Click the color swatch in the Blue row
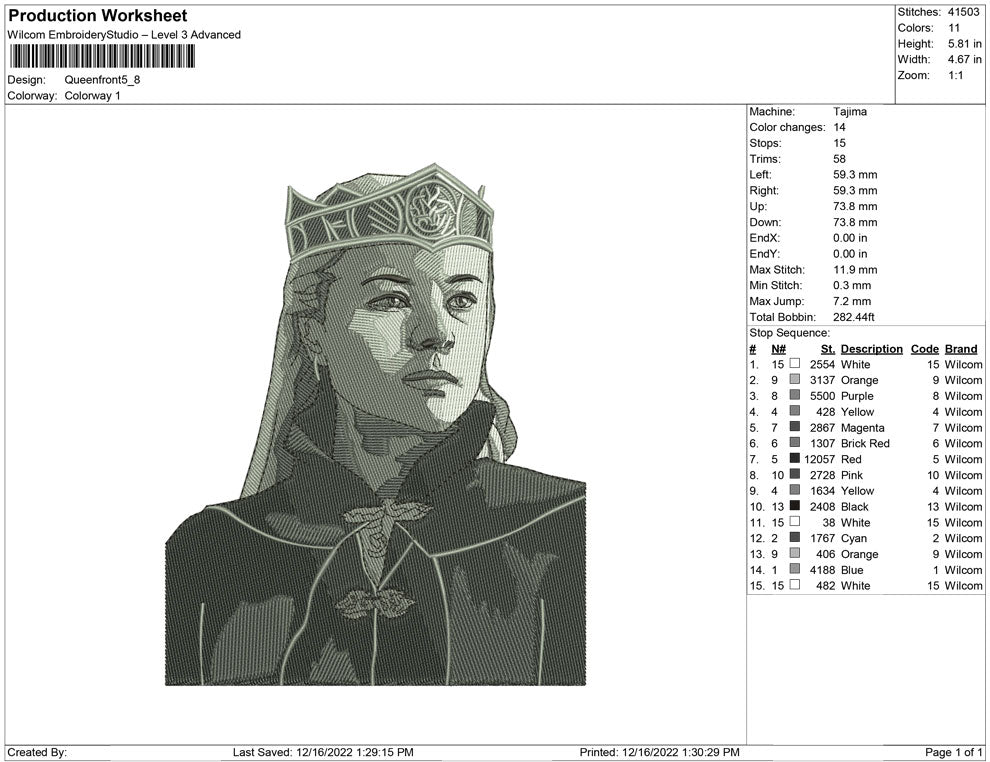This screenshot has height=762, width=990. point(795,569)
